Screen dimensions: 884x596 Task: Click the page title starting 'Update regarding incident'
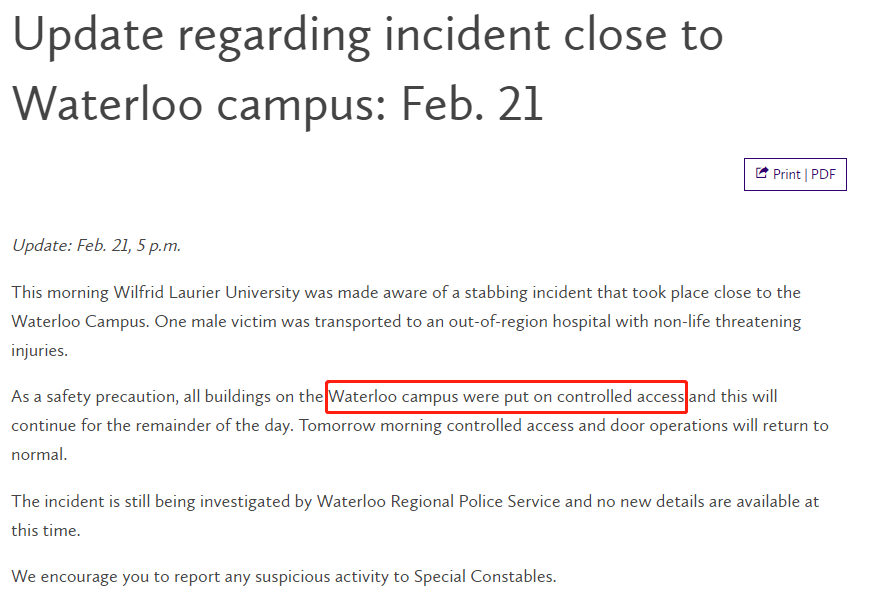(x=367, y=69)
